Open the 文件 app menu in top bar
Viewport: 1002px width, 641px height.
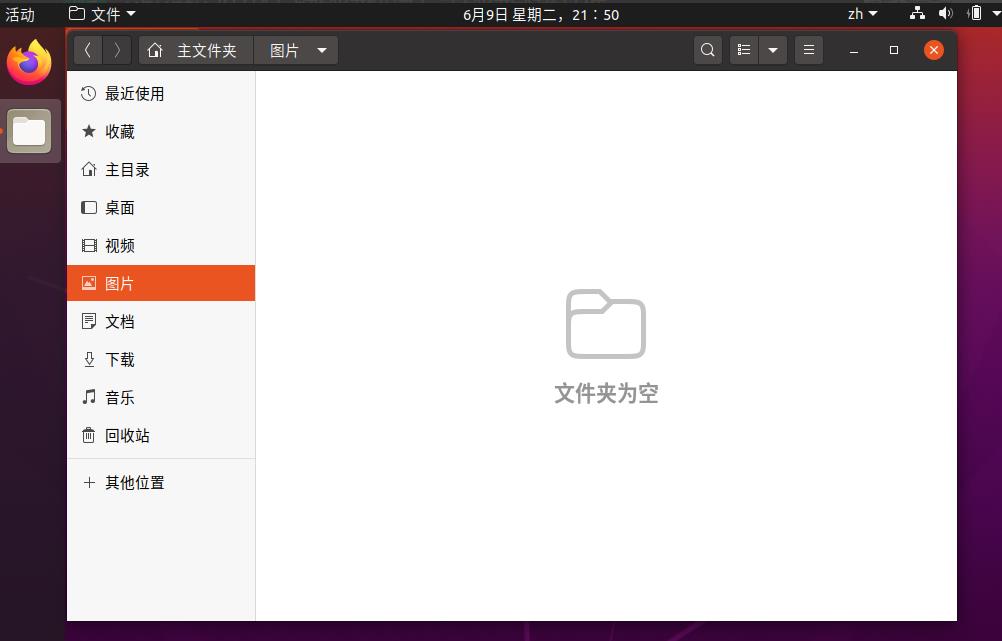102,14
